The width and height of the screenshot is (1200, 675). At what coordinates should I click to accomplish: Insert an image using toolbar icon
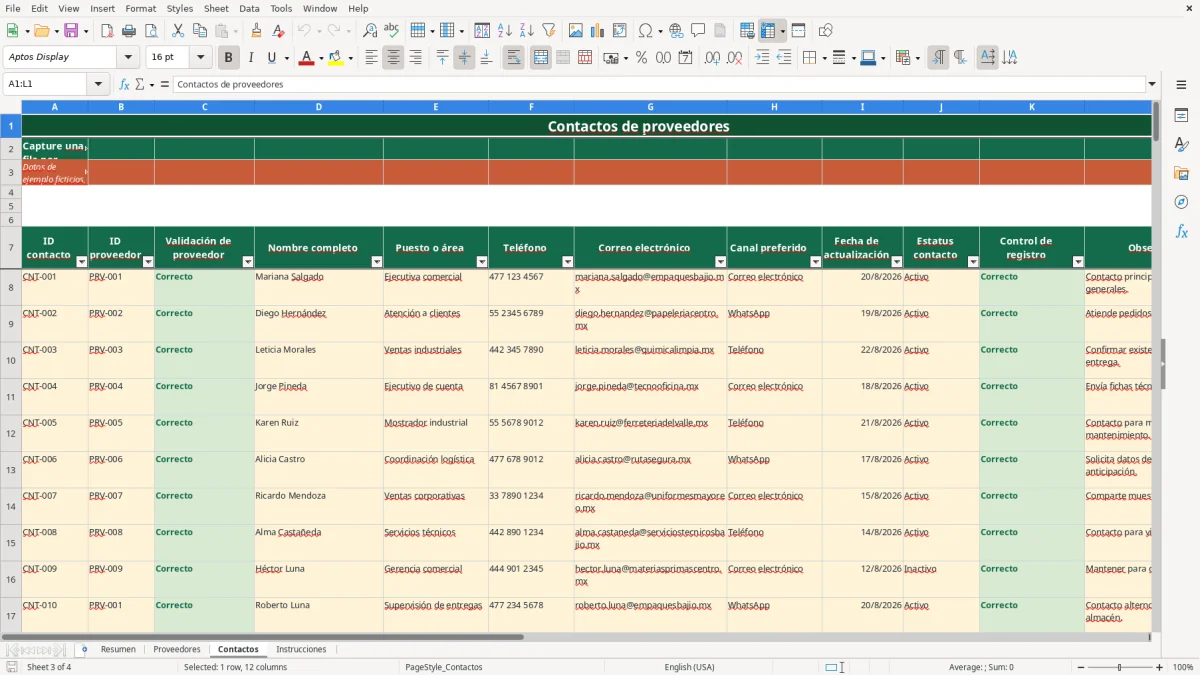click(575, 31)
